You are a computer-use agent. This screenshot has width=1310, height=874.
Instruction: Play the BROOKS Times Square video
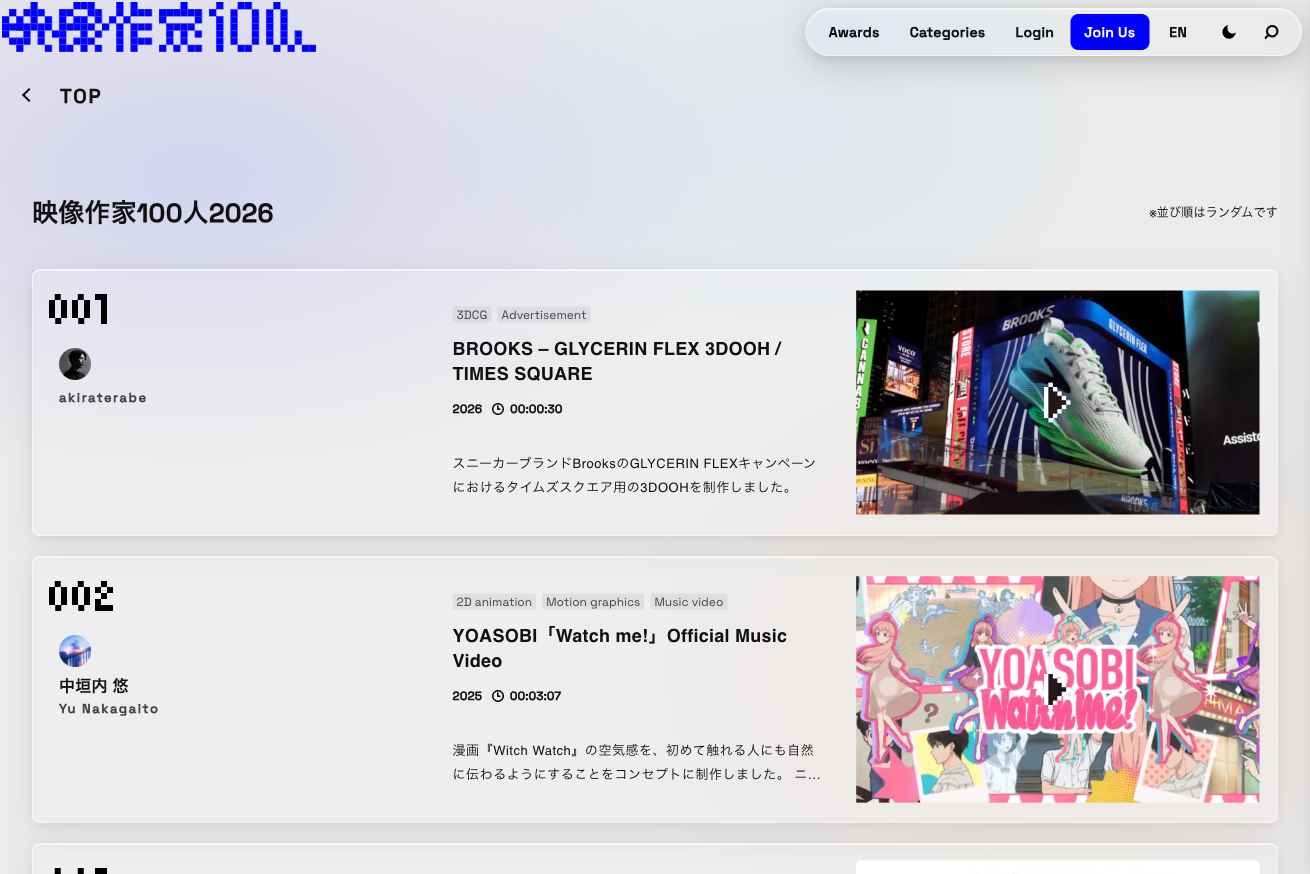point(1057,402)
